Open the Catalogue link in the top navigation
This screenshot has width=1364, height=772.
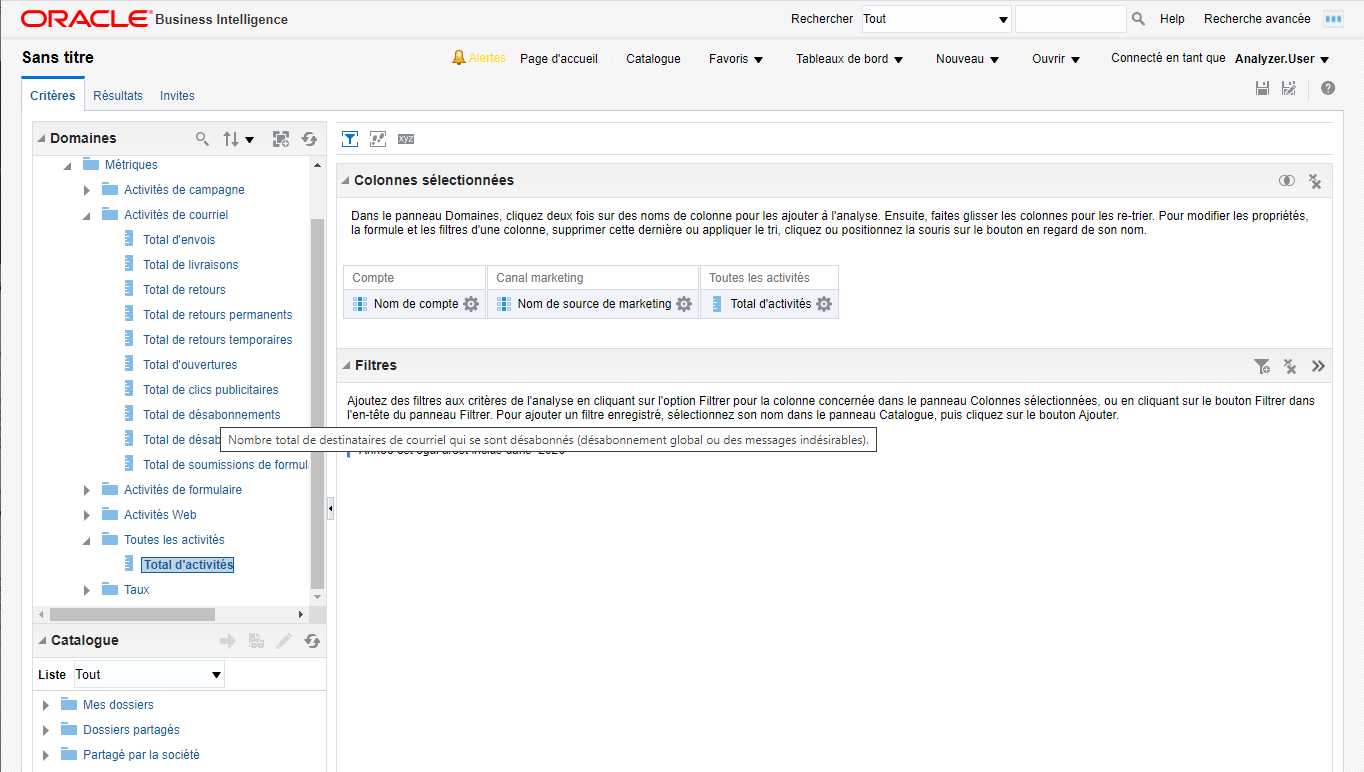pyautogui.click(x=653, y=59)
